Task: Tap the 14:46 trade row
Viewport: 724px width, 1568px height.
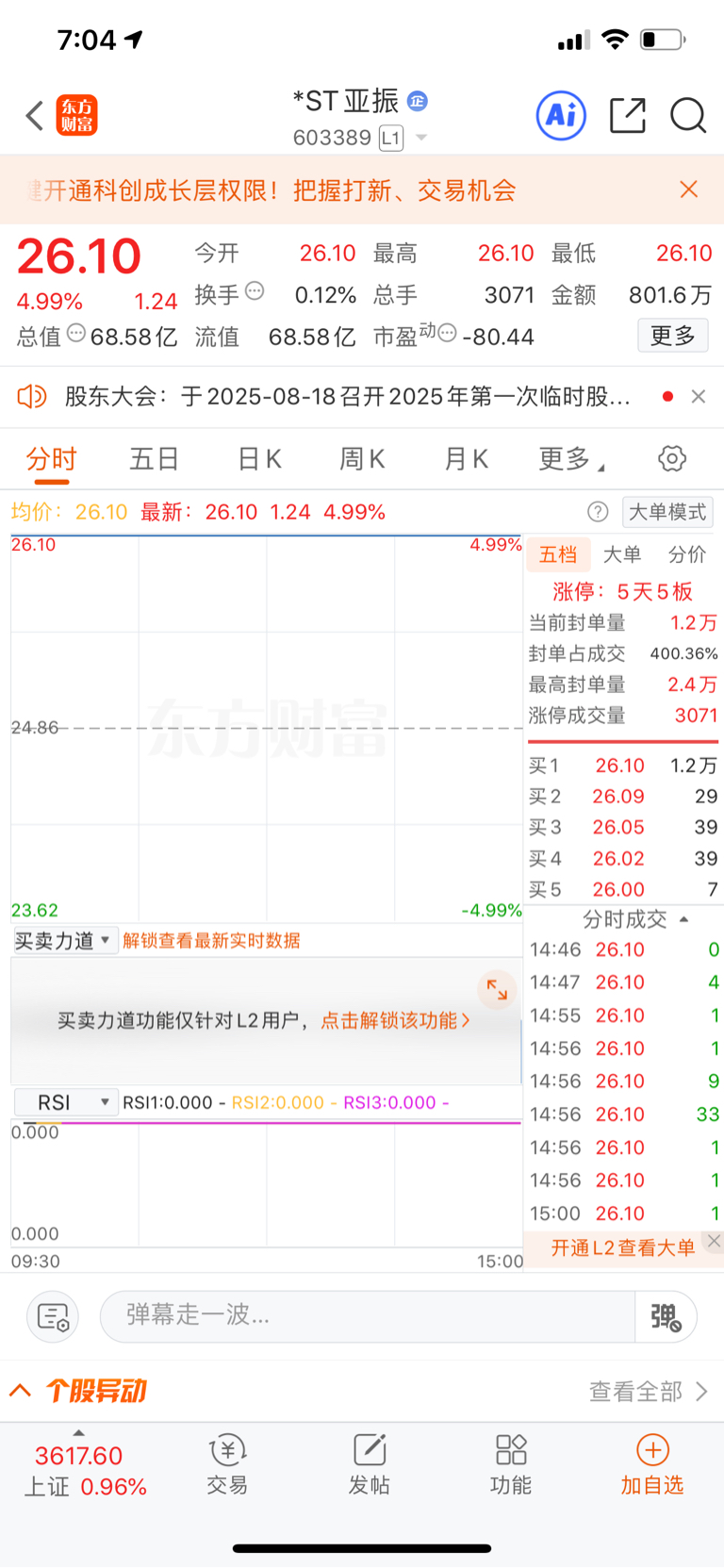Action: tap(623, 949)
